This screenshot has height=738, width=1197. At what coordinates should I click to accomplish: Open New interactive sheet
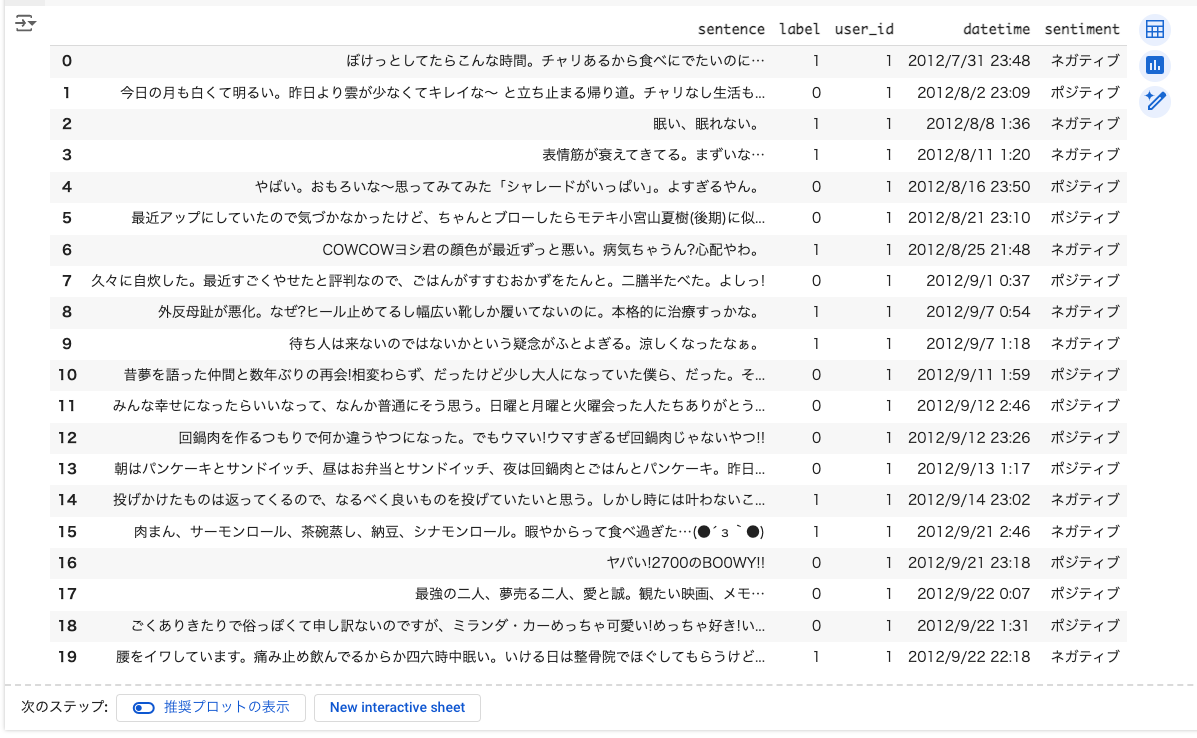pyautogui.click(x=397, y=707)
